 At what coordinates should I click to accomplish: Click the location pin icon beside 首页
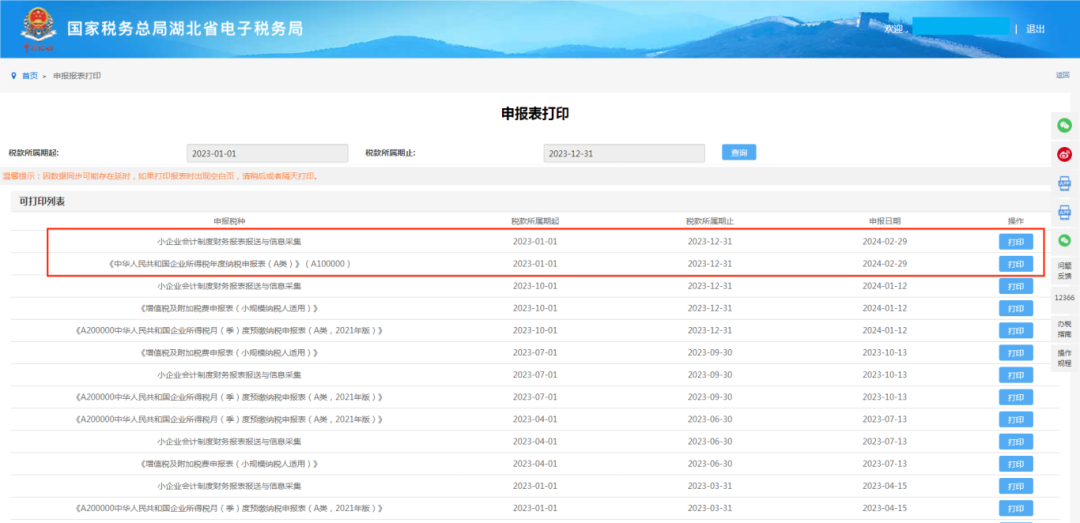point(13,76)
